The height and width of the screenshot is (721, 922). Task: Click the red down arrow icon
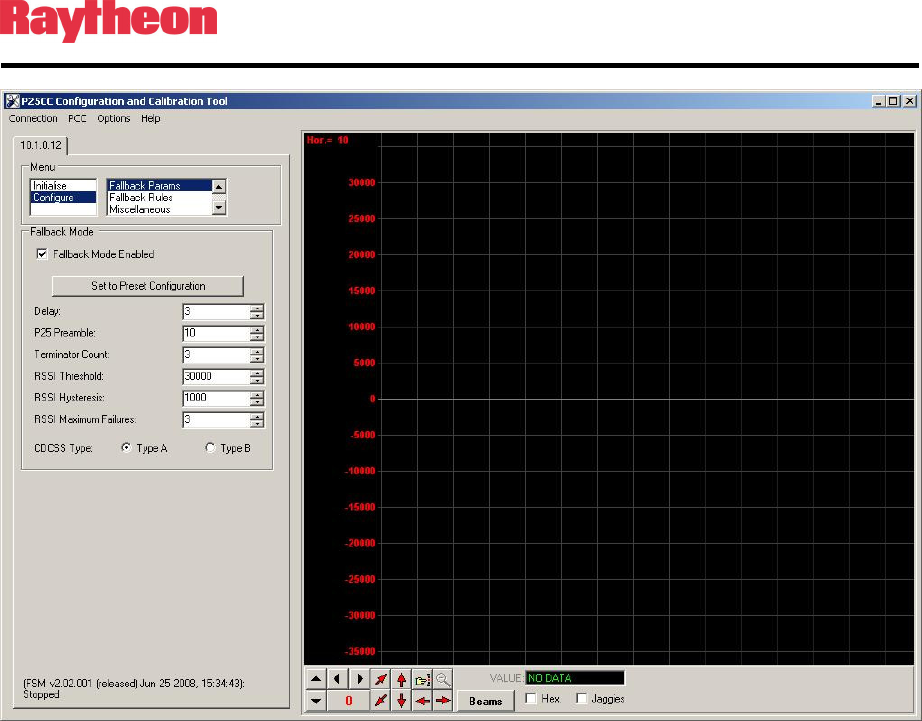click(402, 700)
